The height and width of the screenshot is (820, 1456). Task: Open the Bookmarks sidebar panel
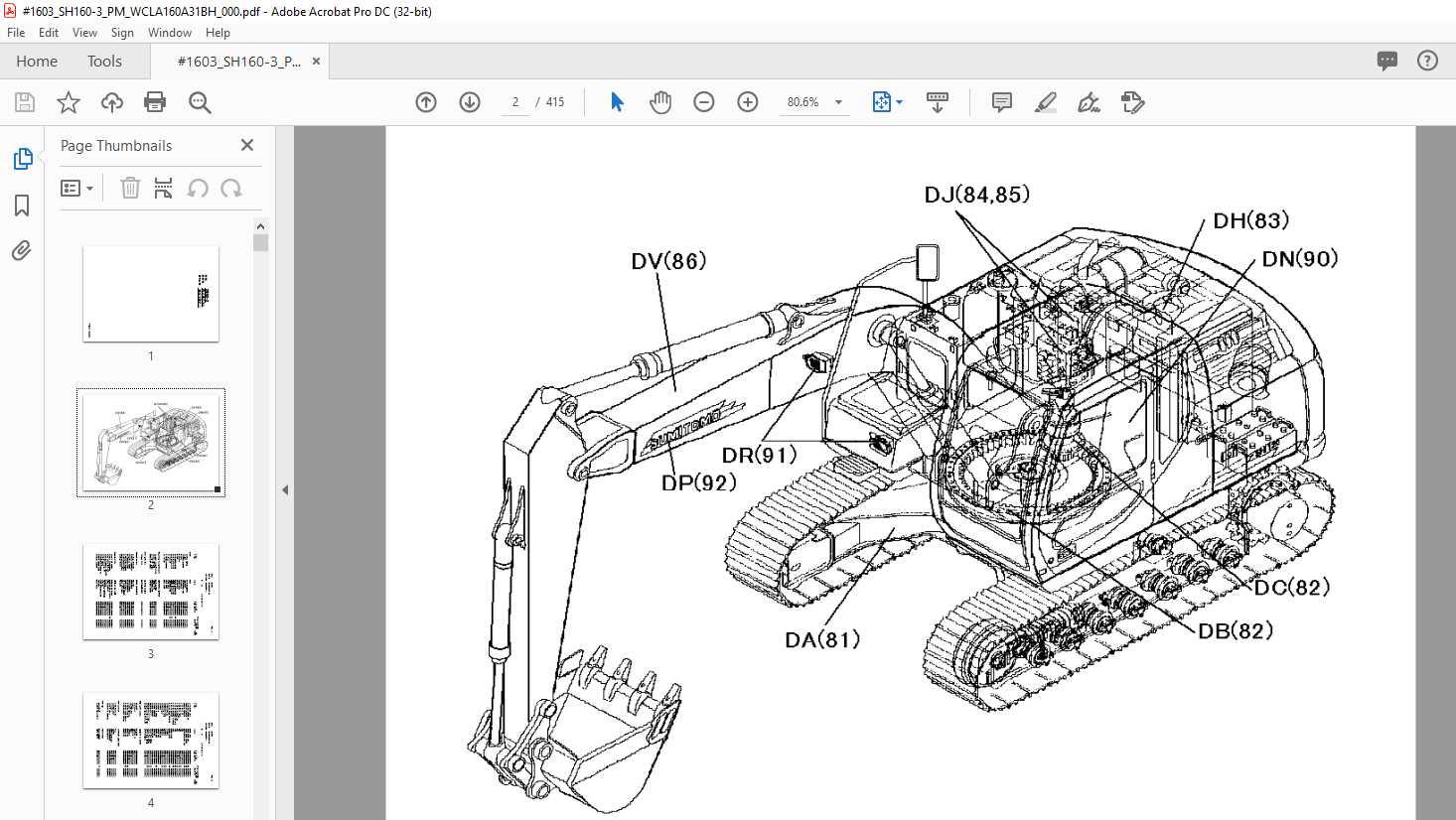22,205
